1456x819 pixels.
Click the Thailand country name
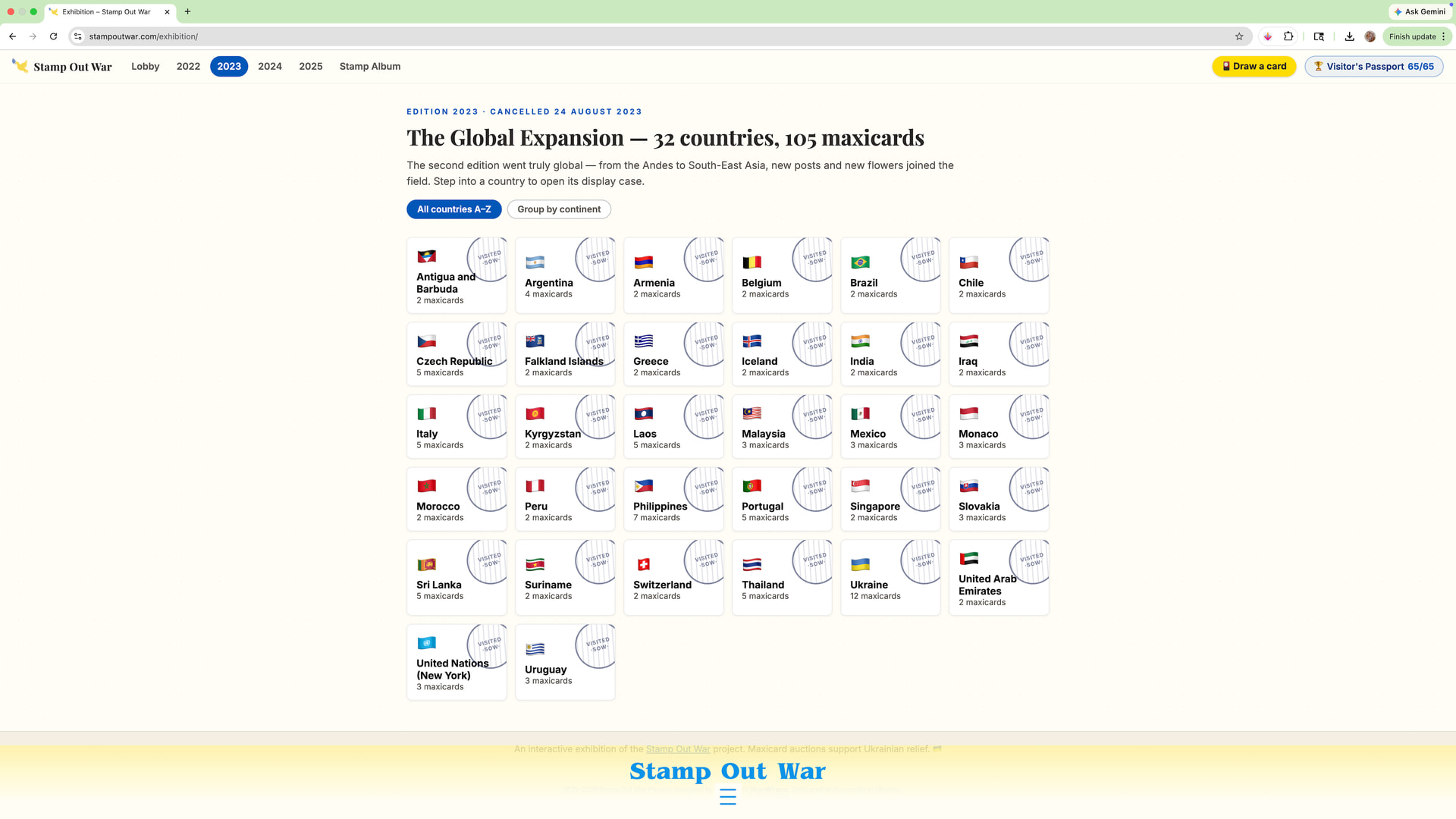[x=763, y=585]
